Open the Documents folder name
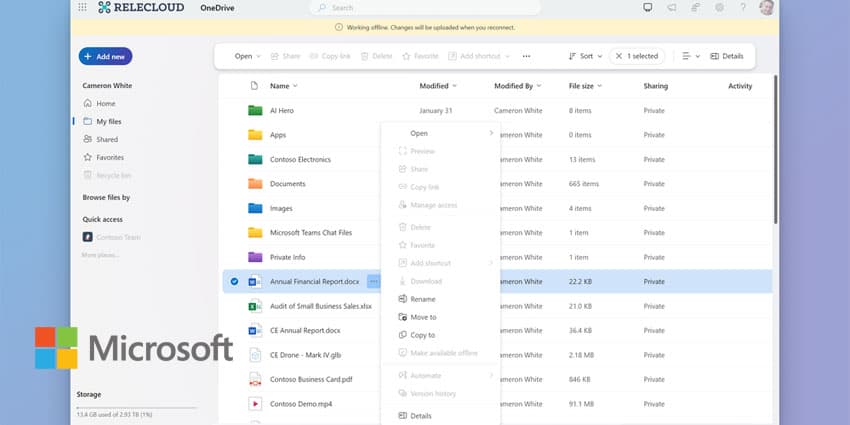 point(288,184)
